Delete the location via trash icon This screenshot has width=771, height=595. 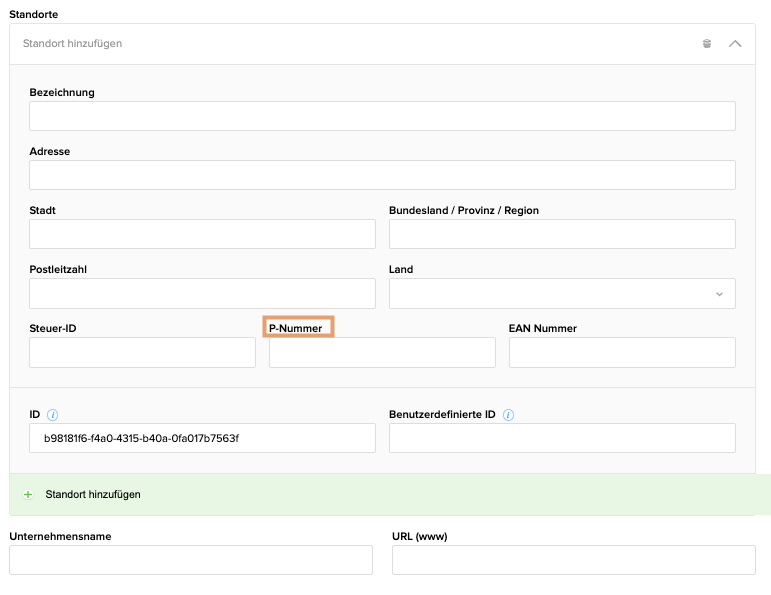(707, 44)
